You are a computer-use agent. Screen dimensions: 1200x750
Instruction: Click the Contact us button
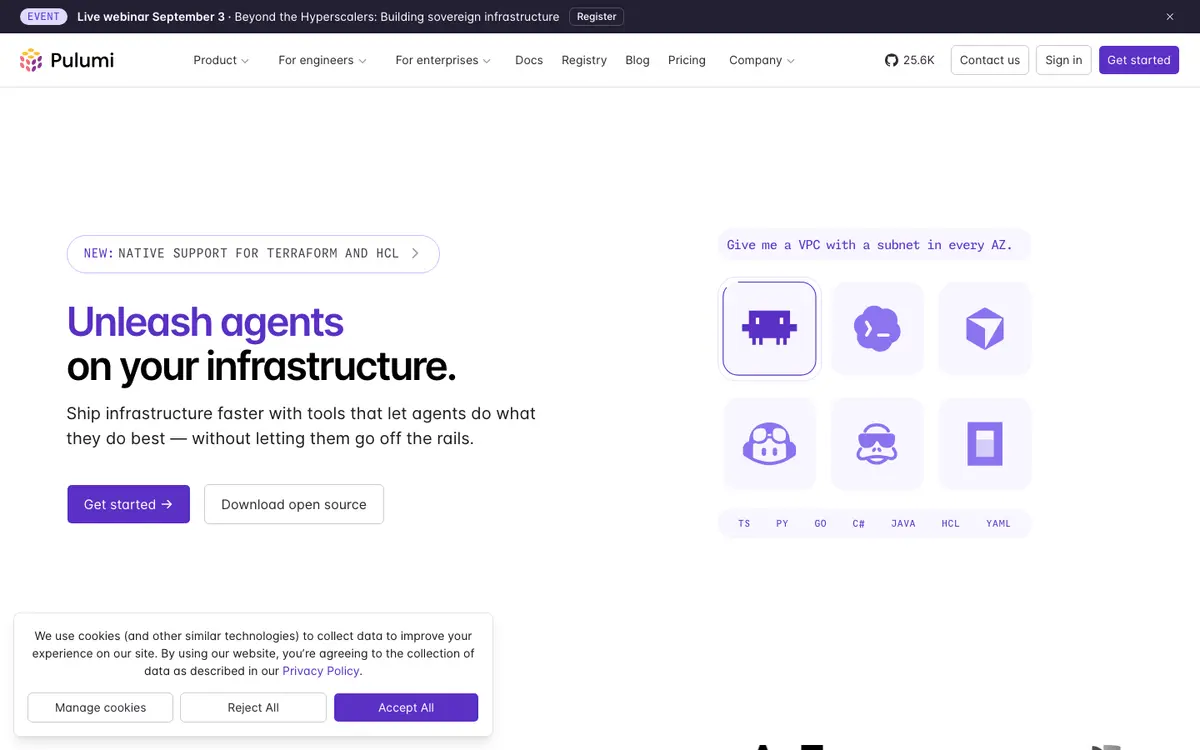990,60
